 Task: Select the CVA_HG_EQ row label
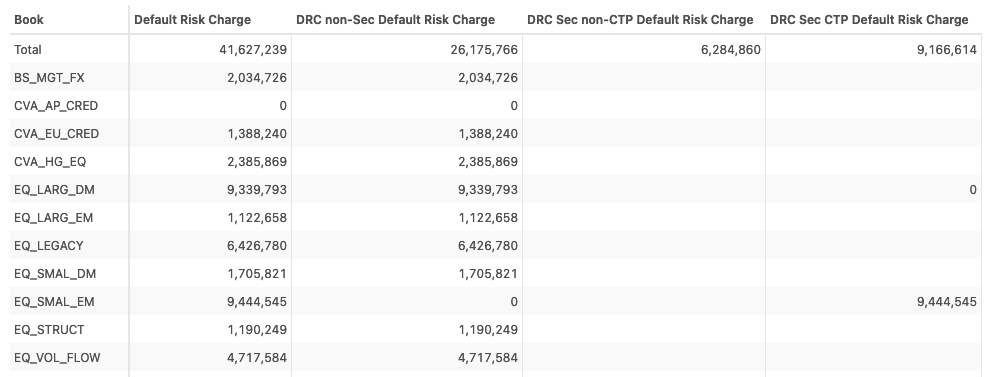[x=50, y=162]
